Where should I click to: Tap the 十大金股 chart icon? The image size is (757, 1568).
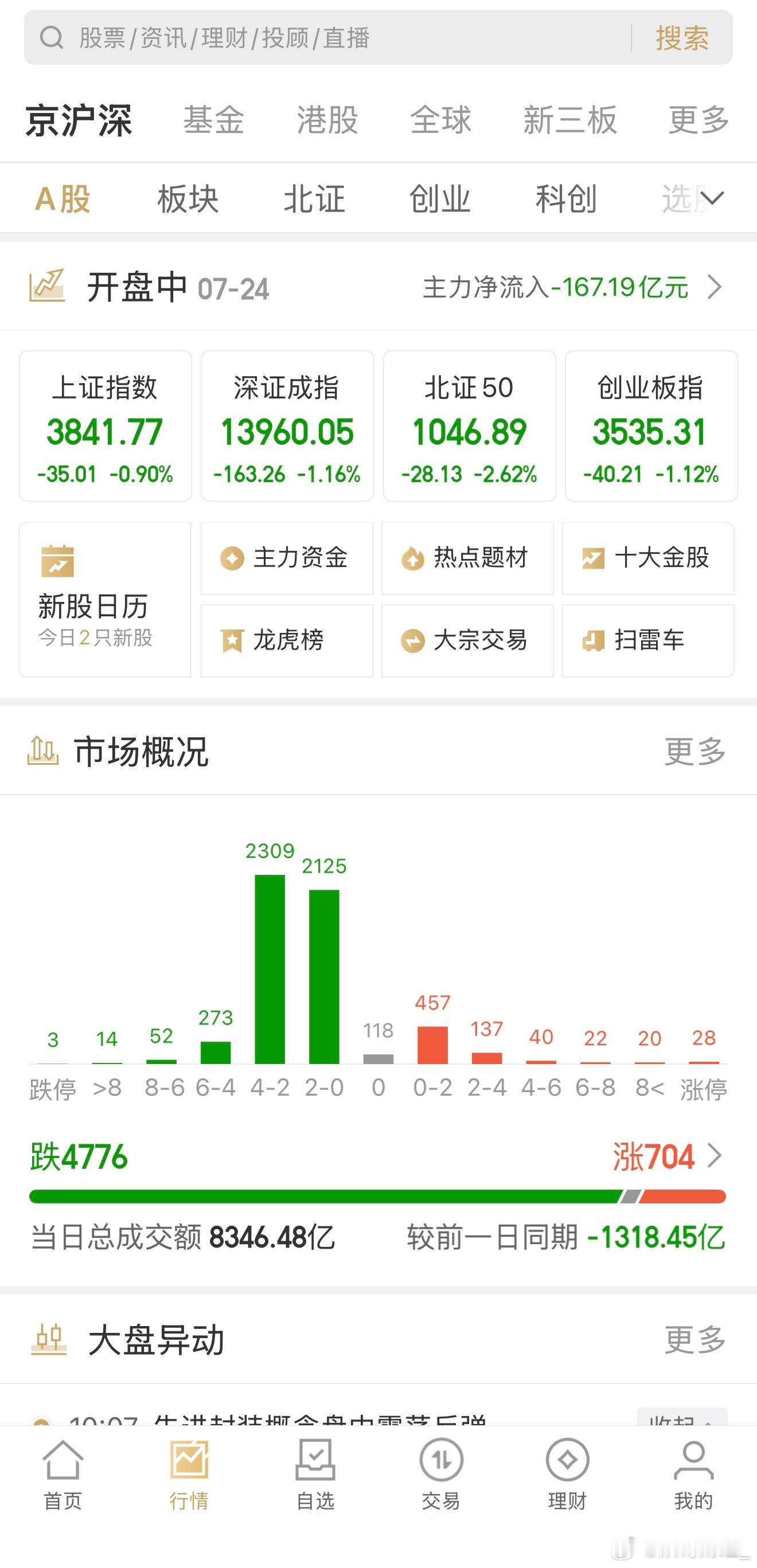[x=593, y=558]
